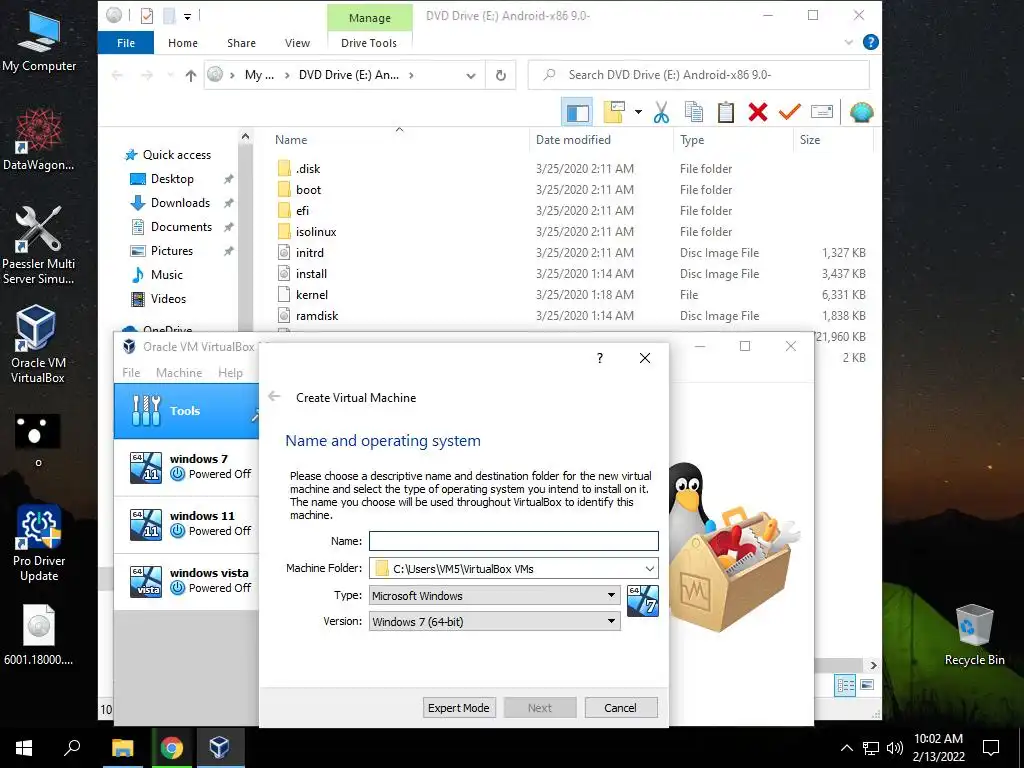
Task: Select Pro Driver Update desktop shortcut
Action: pyautogui.click(x=39, y=543)
